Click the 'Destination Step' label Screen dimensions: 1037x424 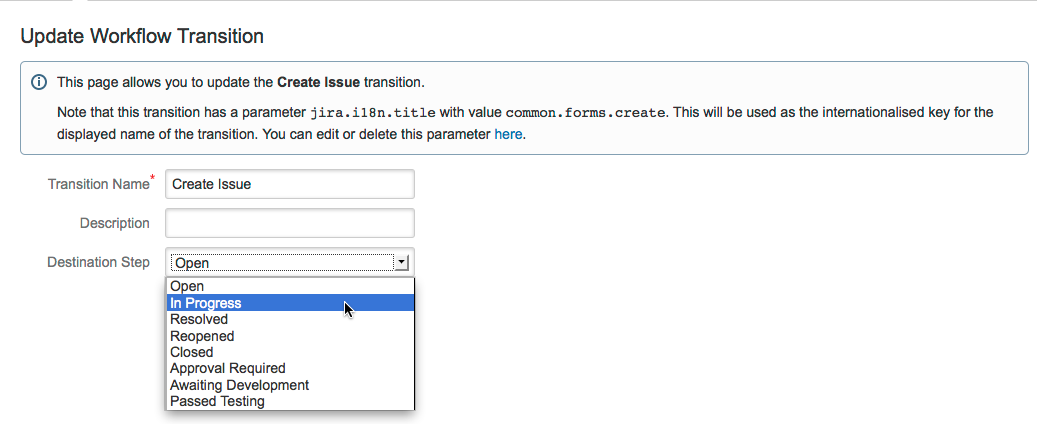(x=98, y=262)
